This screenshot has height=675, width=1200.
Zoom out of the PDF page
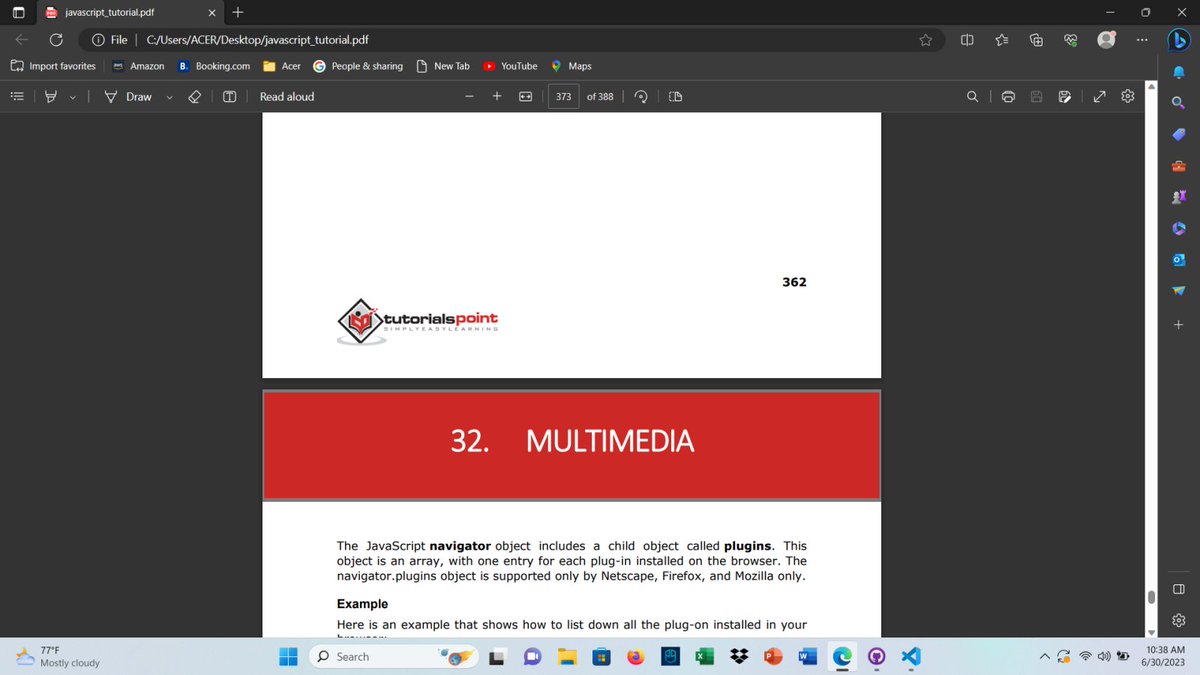tap(469, 97)
